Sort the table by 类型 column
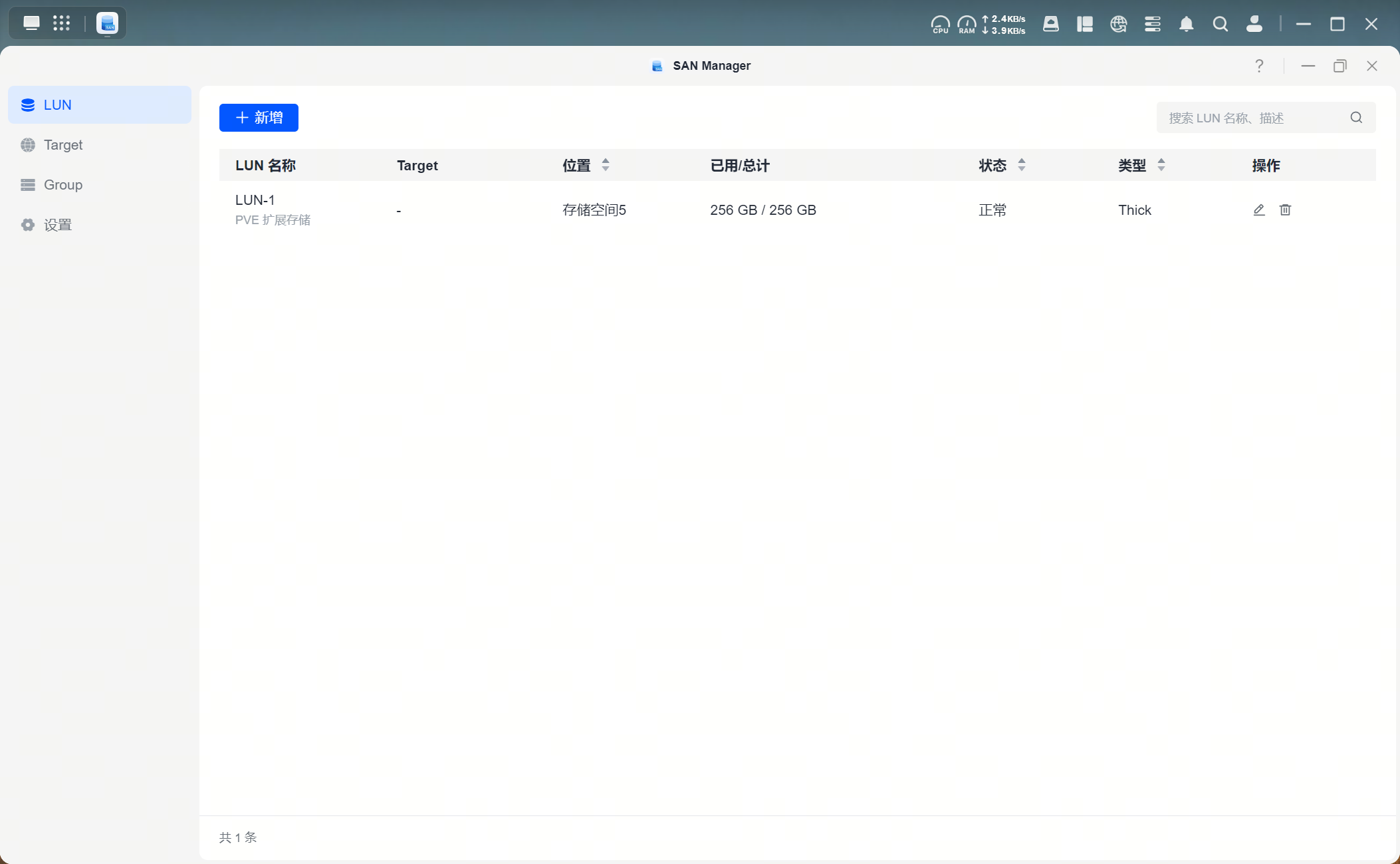Image resolution: width=1400 pixels, height=864 pixels. pyautogui.click(x=1161, y=165)
